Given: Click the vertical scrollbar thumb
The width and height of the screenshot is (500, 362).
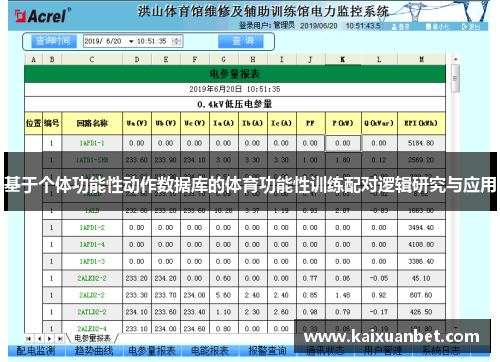Looking at the screenshot, I should (455, 79).
